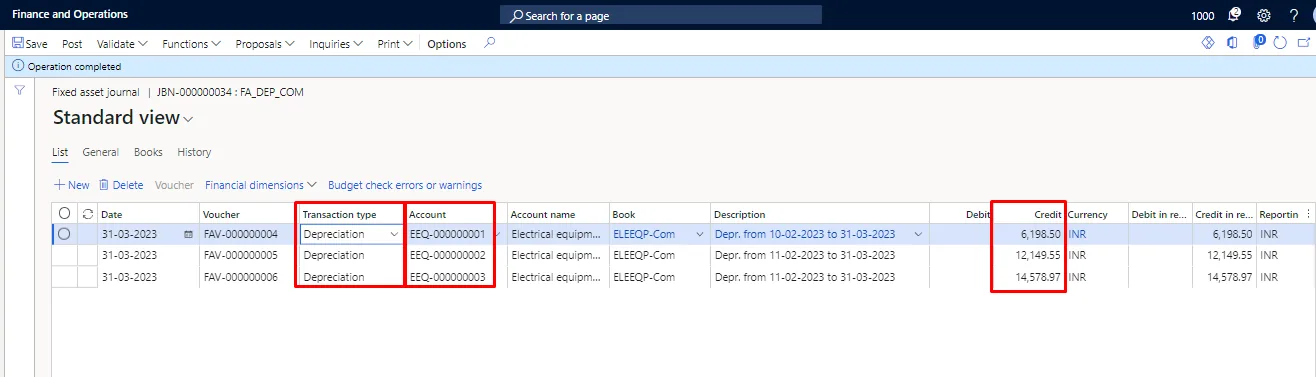This screenshot has width=1316, height=377.
Task: Click the grid refresh icon in header row
Action: (x=87, y=214)
